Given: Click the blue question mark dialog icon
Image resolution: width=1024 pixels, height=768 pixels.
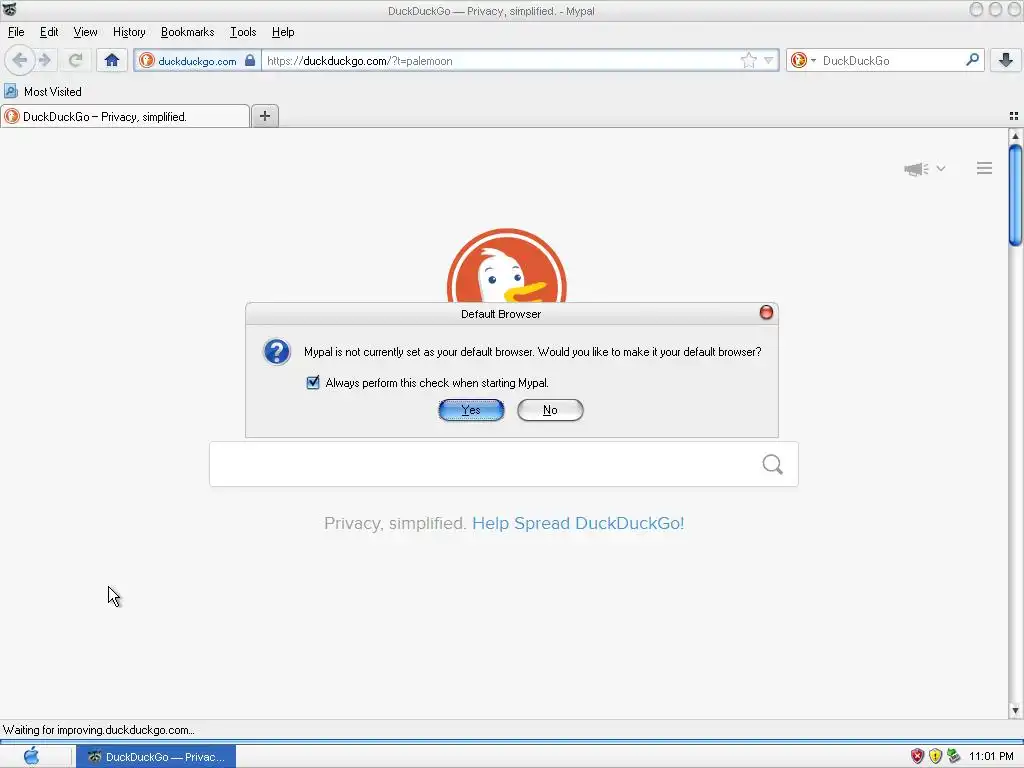Looking at the screenshot, I should tap(277, 351).
